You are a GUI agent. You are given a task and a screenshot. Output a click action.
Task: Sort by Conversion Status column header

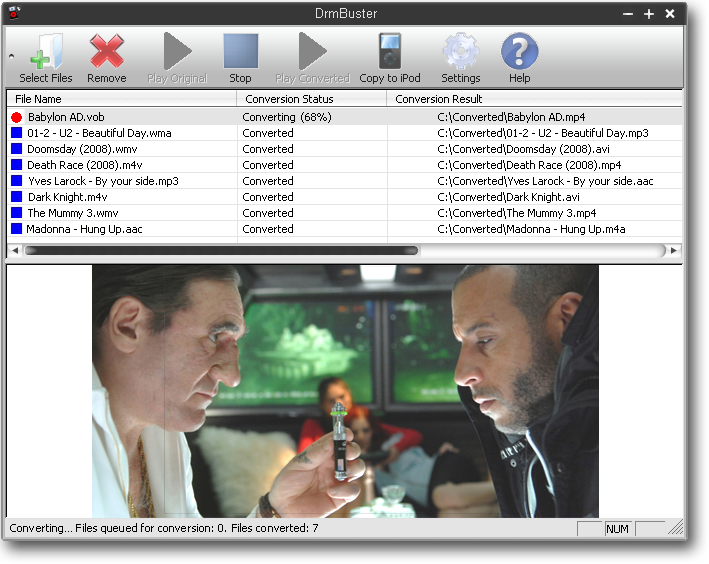point(312,99)
